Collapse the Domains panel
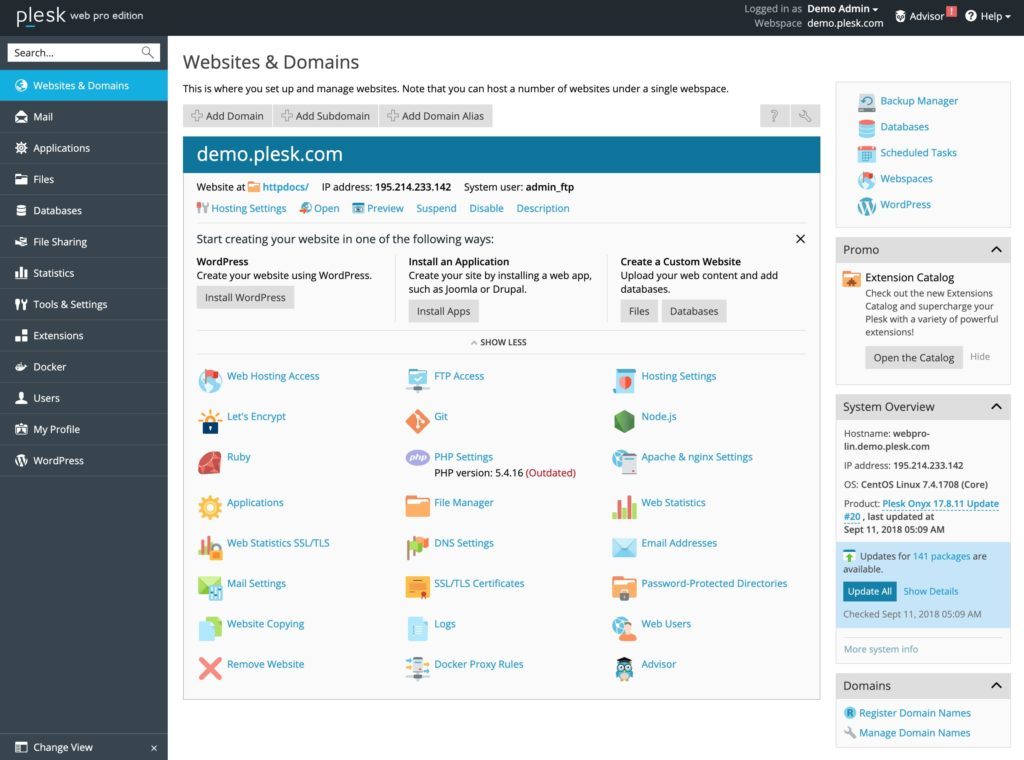 pos(996,686)
